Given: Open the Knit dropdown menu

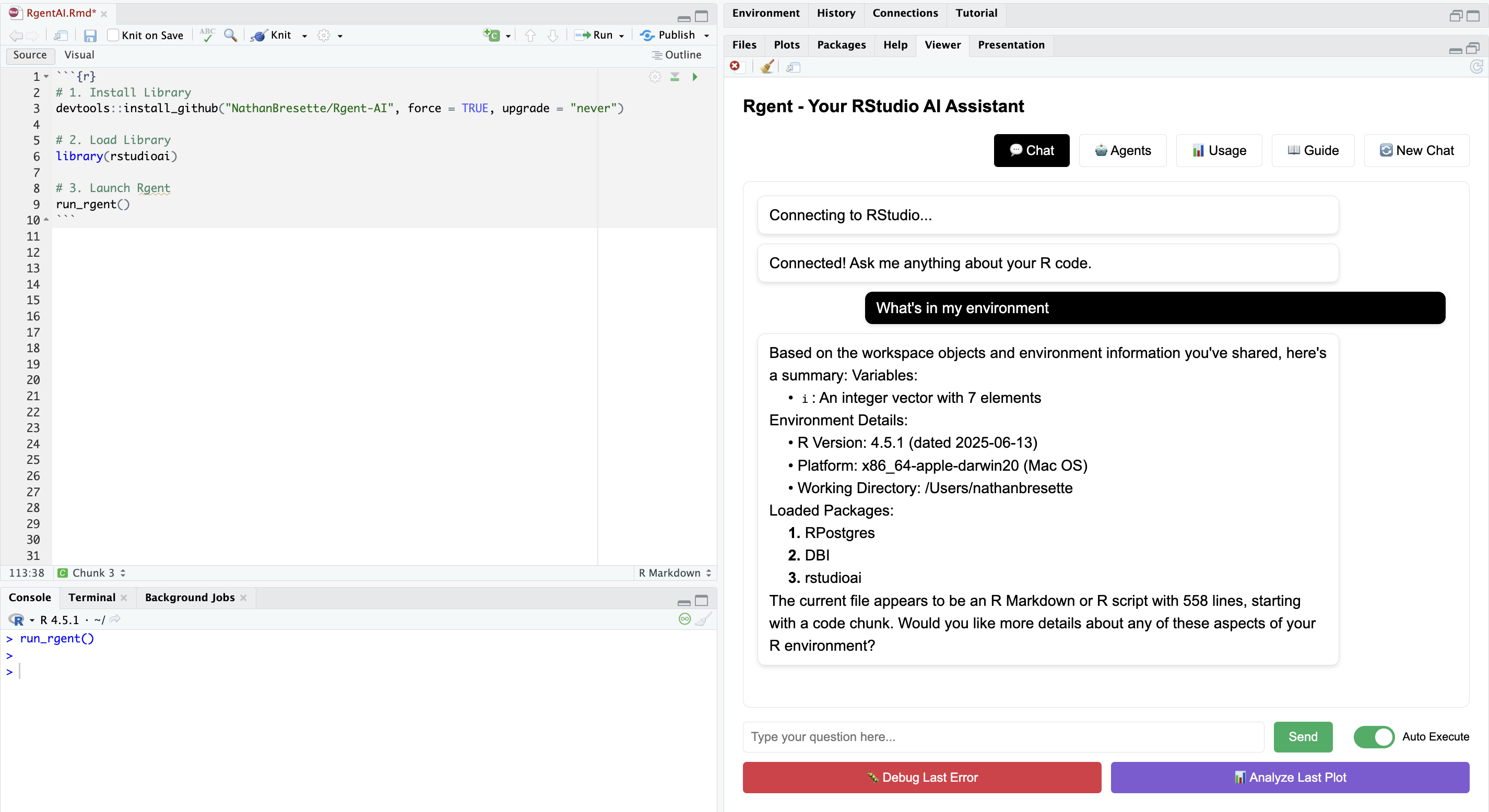Looking at the screenshot, I should coord(304,35).
